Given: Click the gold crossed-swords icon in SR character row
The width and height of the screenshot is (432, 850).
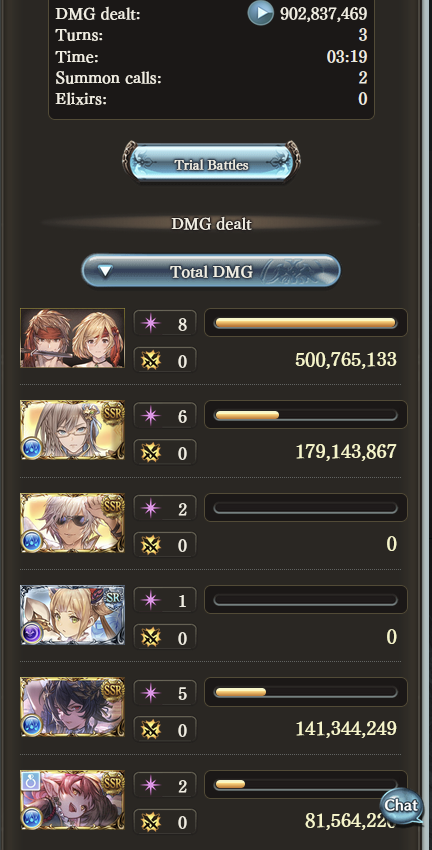Looking at the screenshot, I should 151,638.
